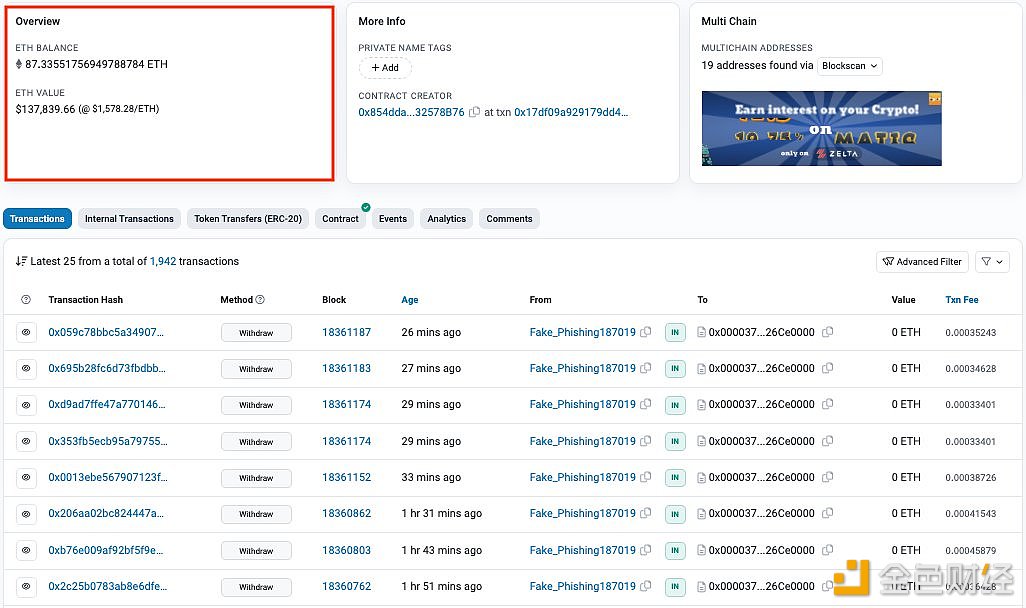
Task: Open the 1,942 total transactions link
Action: [163, 261]
